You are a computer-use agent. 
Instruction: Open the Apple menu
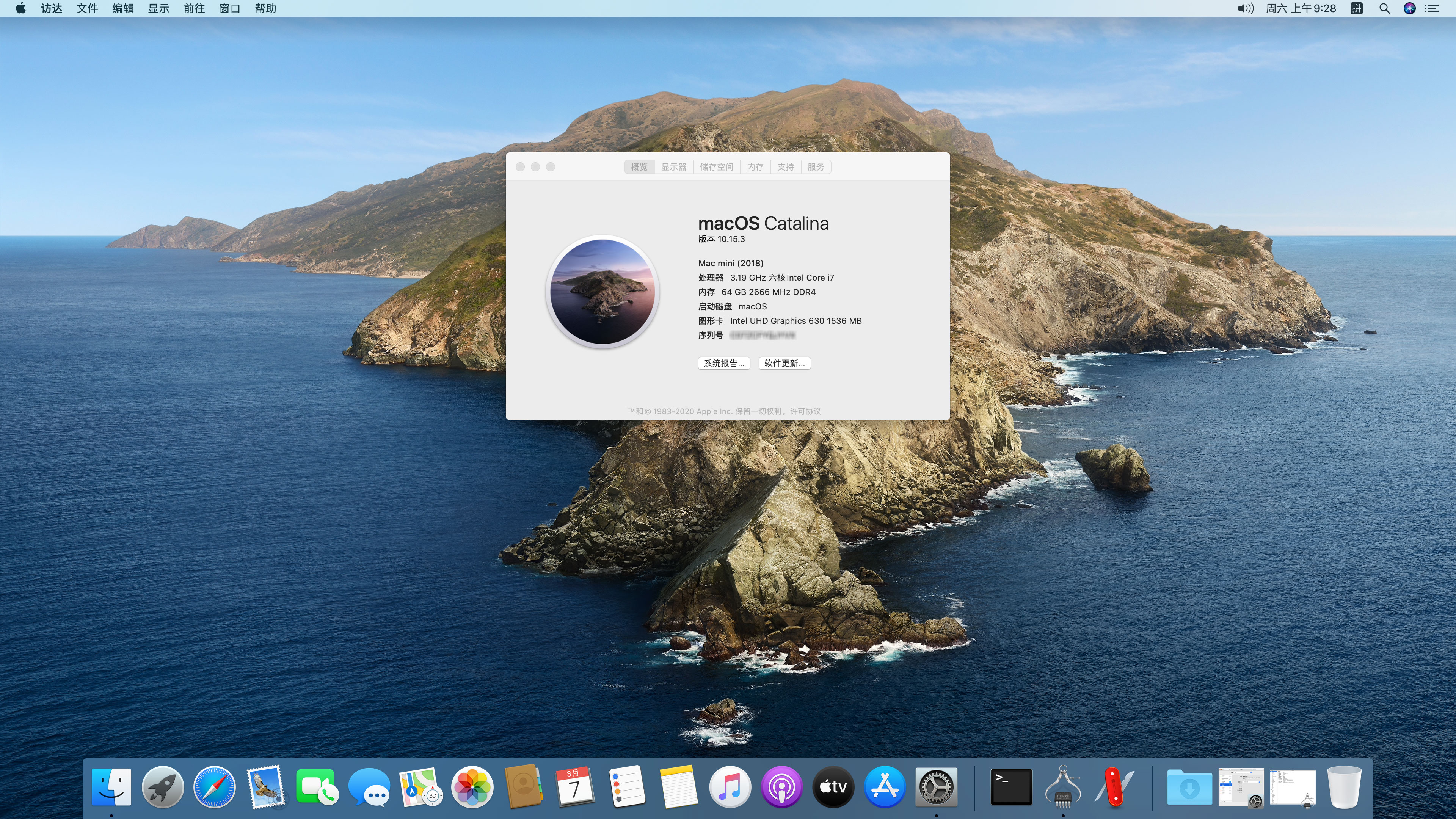tap(20, 8)
